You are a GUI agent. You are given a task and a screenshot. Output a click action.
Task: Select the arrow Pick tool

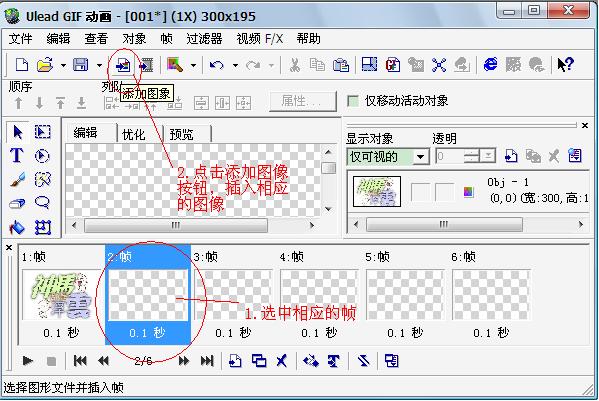[x=18, y=133]
